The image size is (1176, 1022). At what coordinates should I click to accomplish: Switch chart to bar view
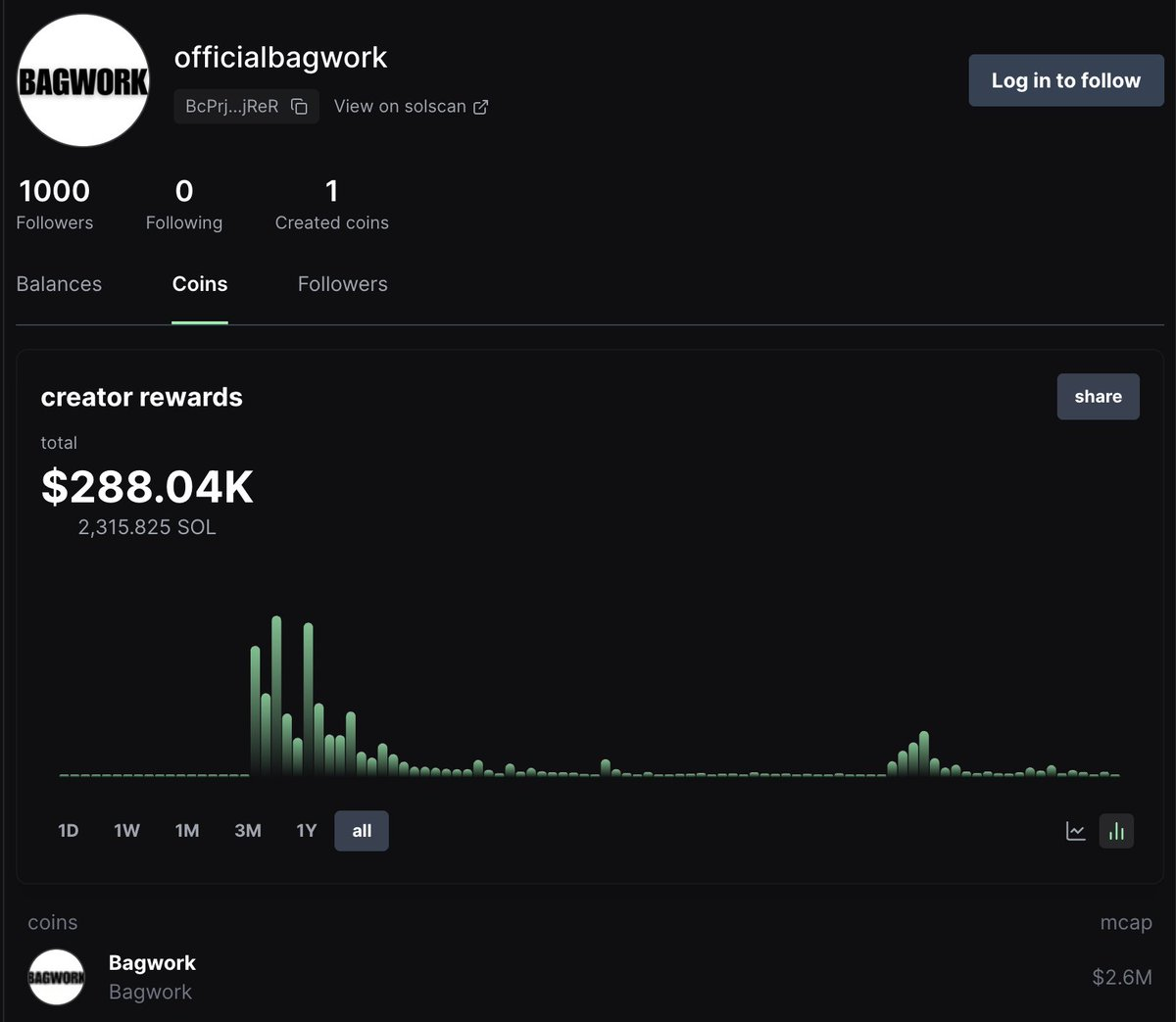coord(1116,830)
